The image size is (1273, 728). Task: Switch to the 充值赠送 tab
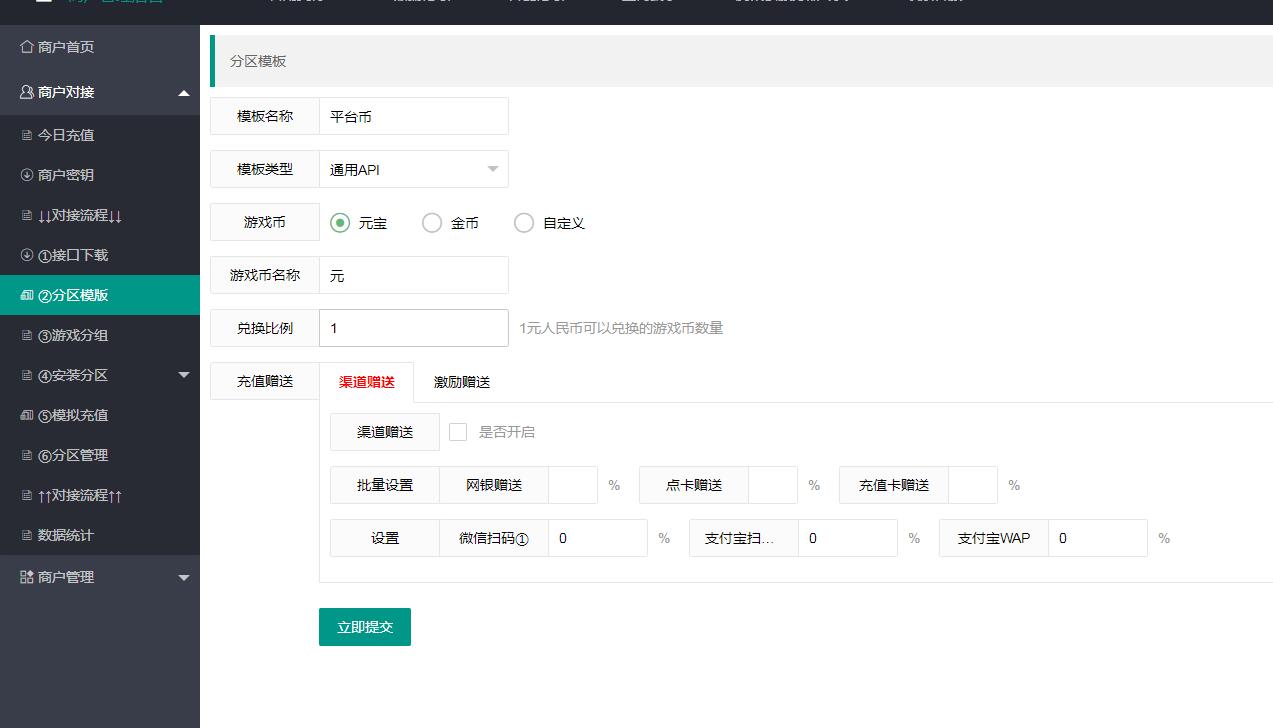pyautogui.click(x=265, y=381)
